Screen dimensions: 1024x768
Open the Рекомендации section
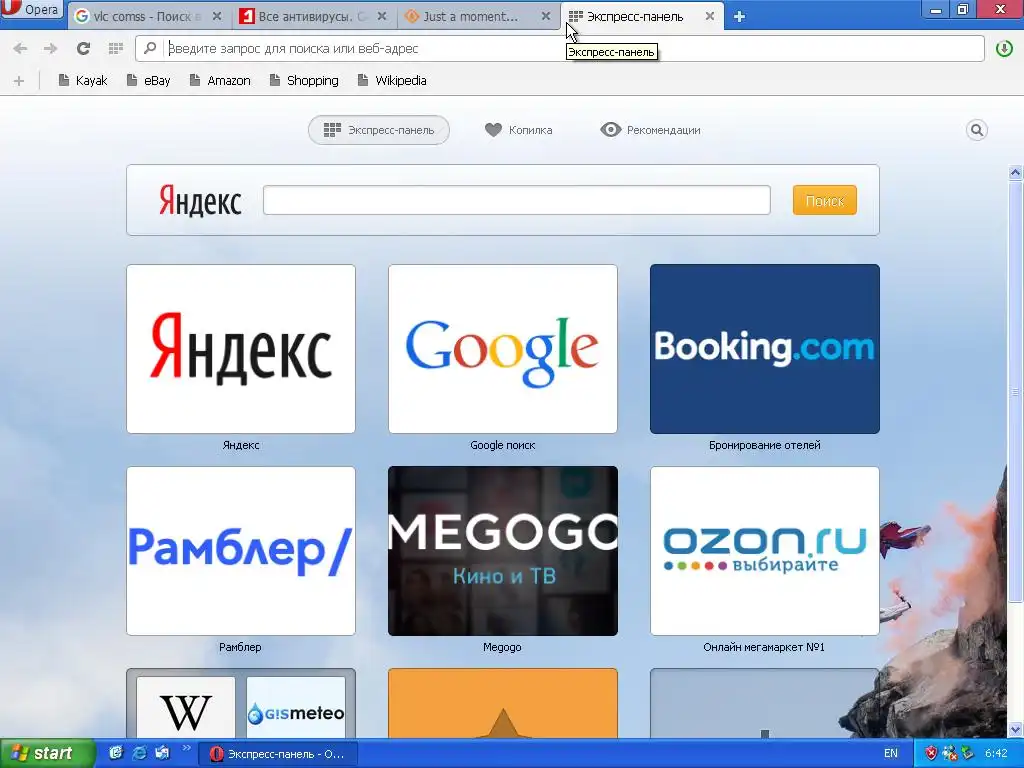click(x=650, y=130)
